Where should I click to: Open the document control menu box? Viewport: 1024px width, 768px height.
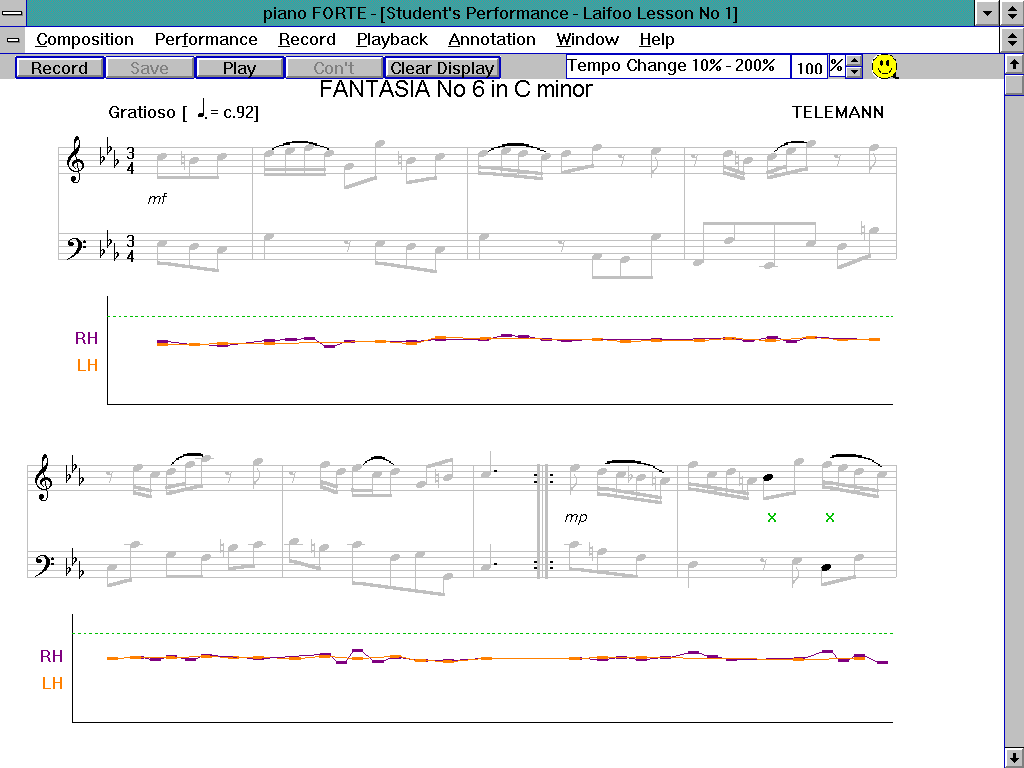12,40
